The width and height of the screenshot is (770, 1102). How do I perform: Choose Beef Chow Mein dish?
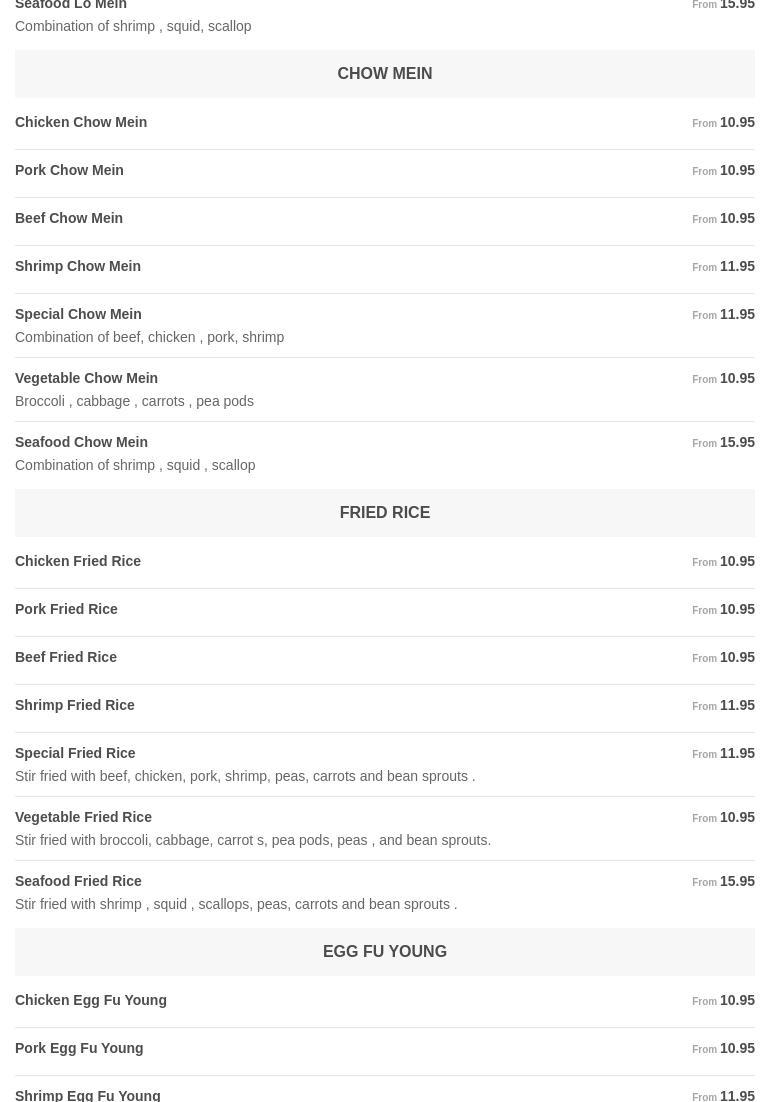point(69,218)
